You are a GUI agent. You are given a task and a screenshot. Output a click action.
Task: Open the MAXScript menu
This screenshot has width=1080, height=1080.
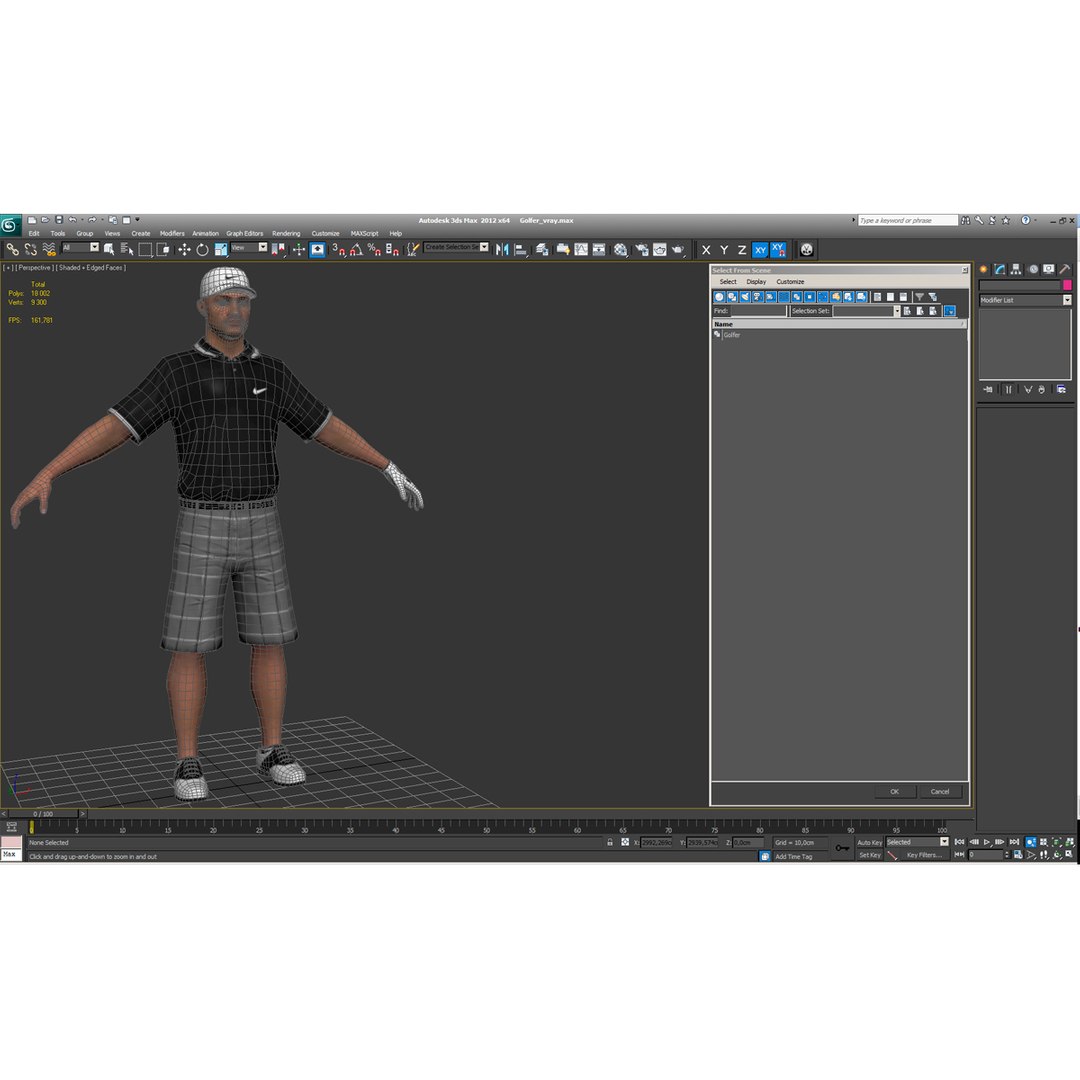click(x=364, y=233)
